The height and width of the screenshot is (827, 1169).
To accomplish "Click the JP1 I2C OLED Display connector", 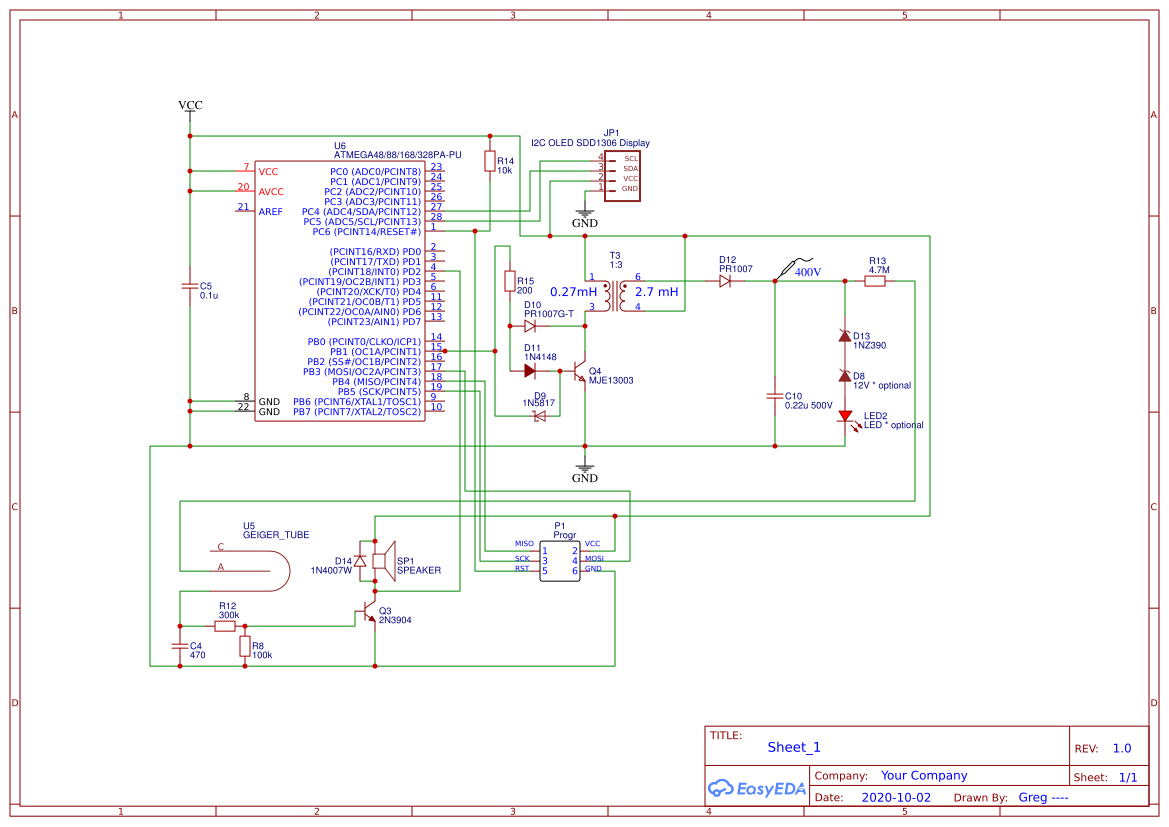I will (x=623, y=178).
